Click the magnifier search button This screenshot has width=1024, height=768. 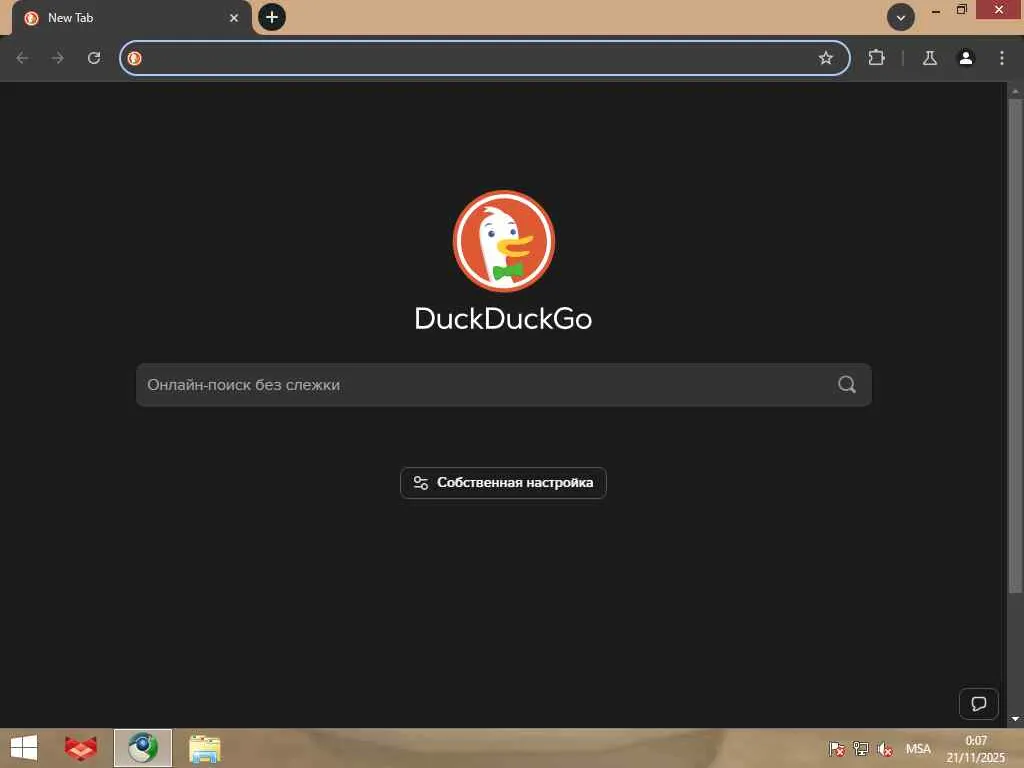pos(846,385)
